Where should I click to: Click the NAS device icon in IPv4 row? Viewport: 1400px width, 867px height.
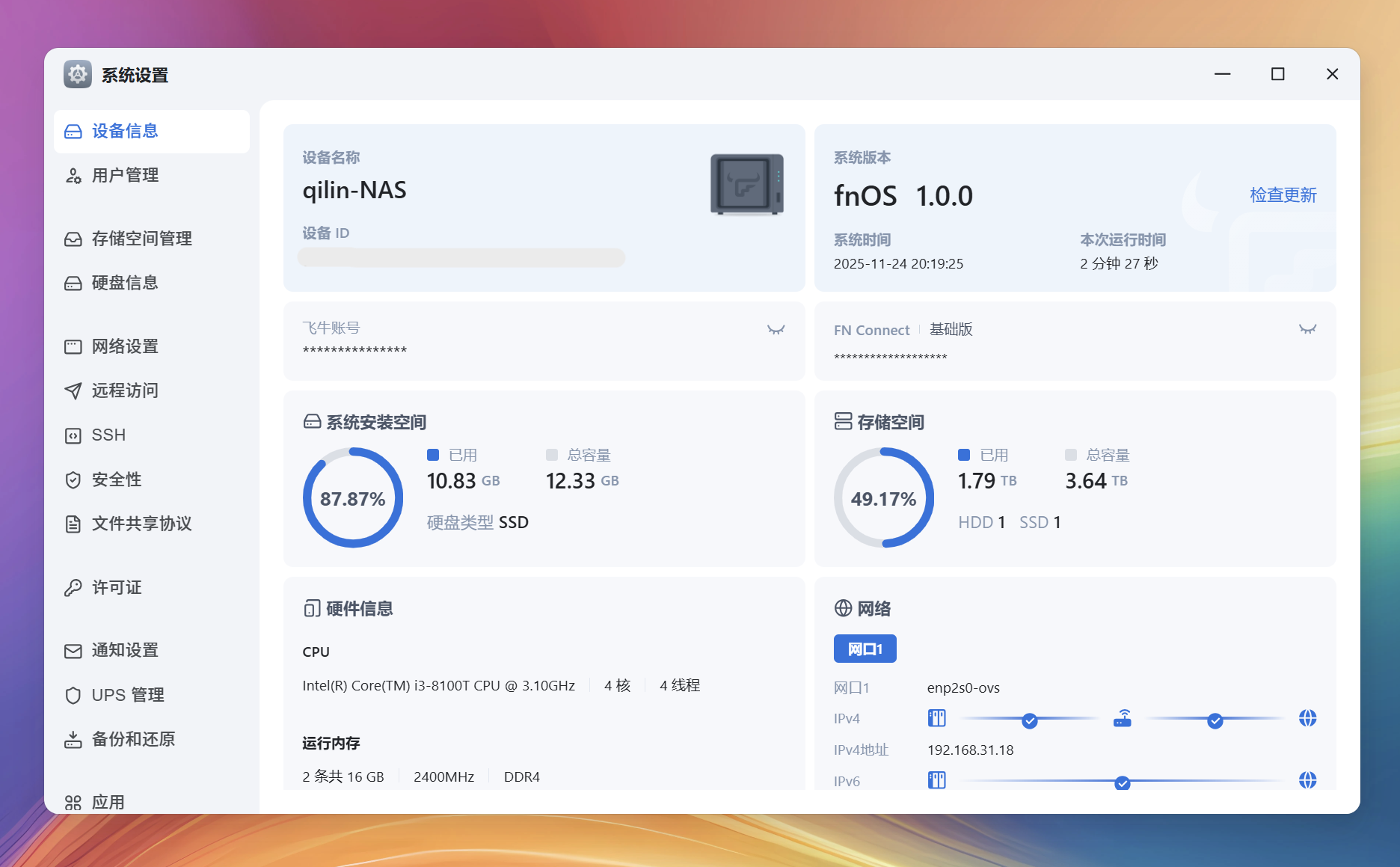tap(936, 719)
